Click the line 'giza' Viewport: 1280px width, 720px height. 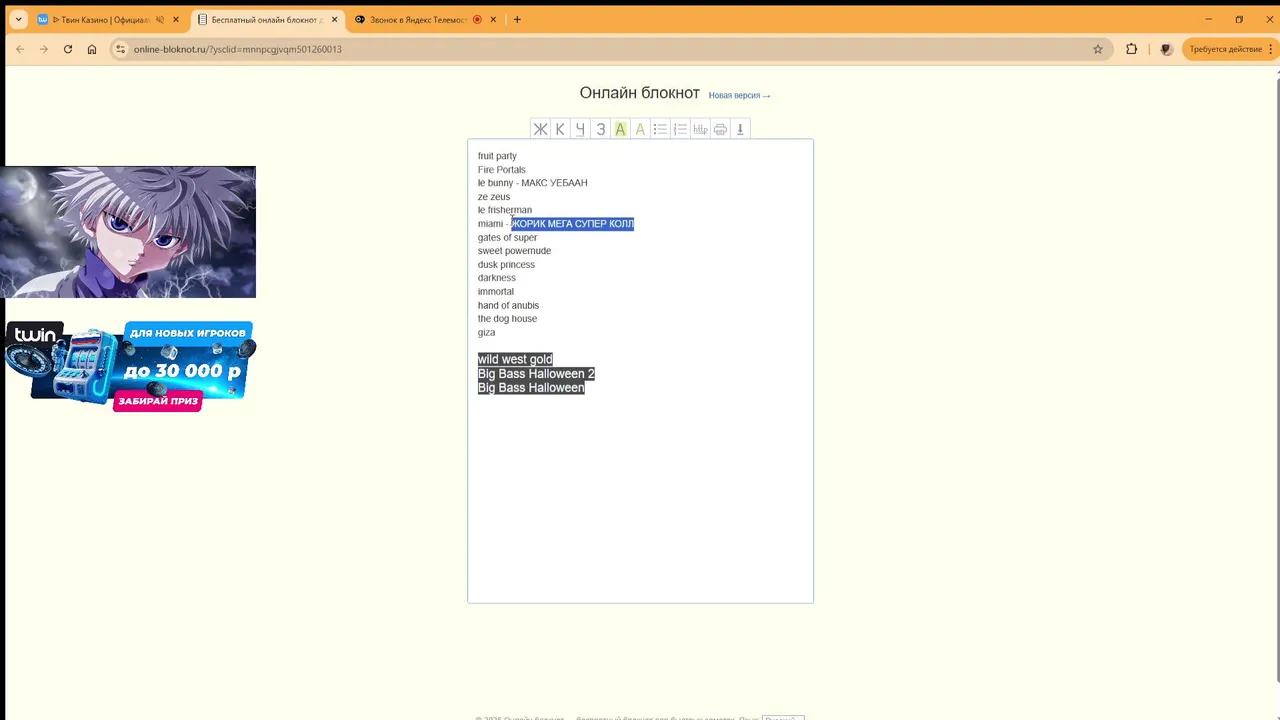point(486,332)
